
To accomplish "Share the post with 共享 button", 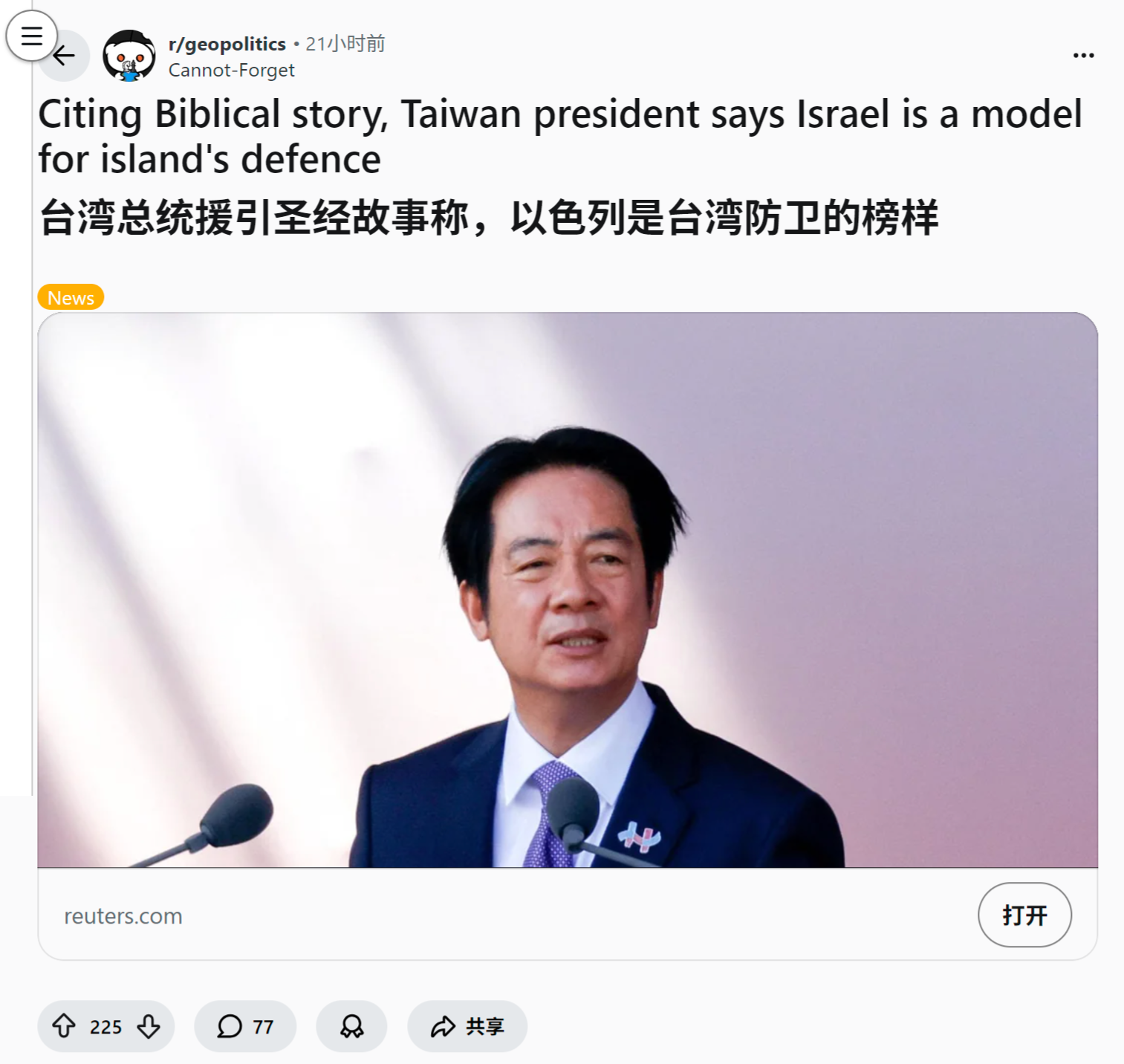I will pyautogui.click(x=467, y=1026).
